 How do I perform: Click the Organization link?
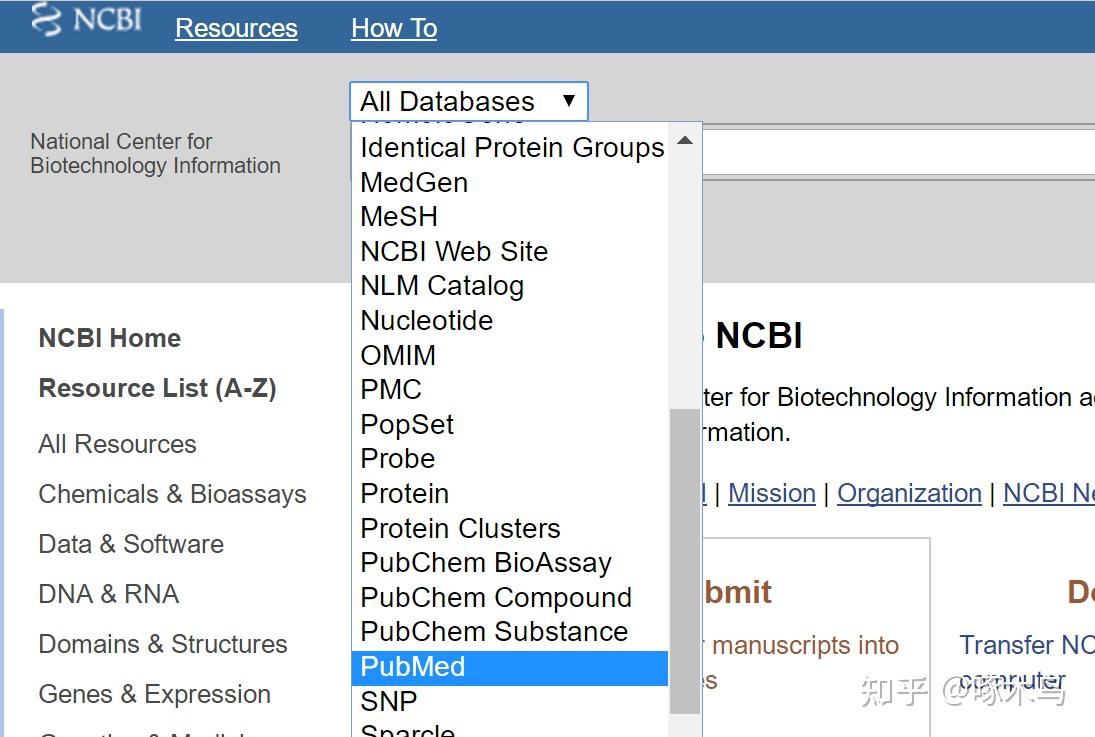(909, 493)
